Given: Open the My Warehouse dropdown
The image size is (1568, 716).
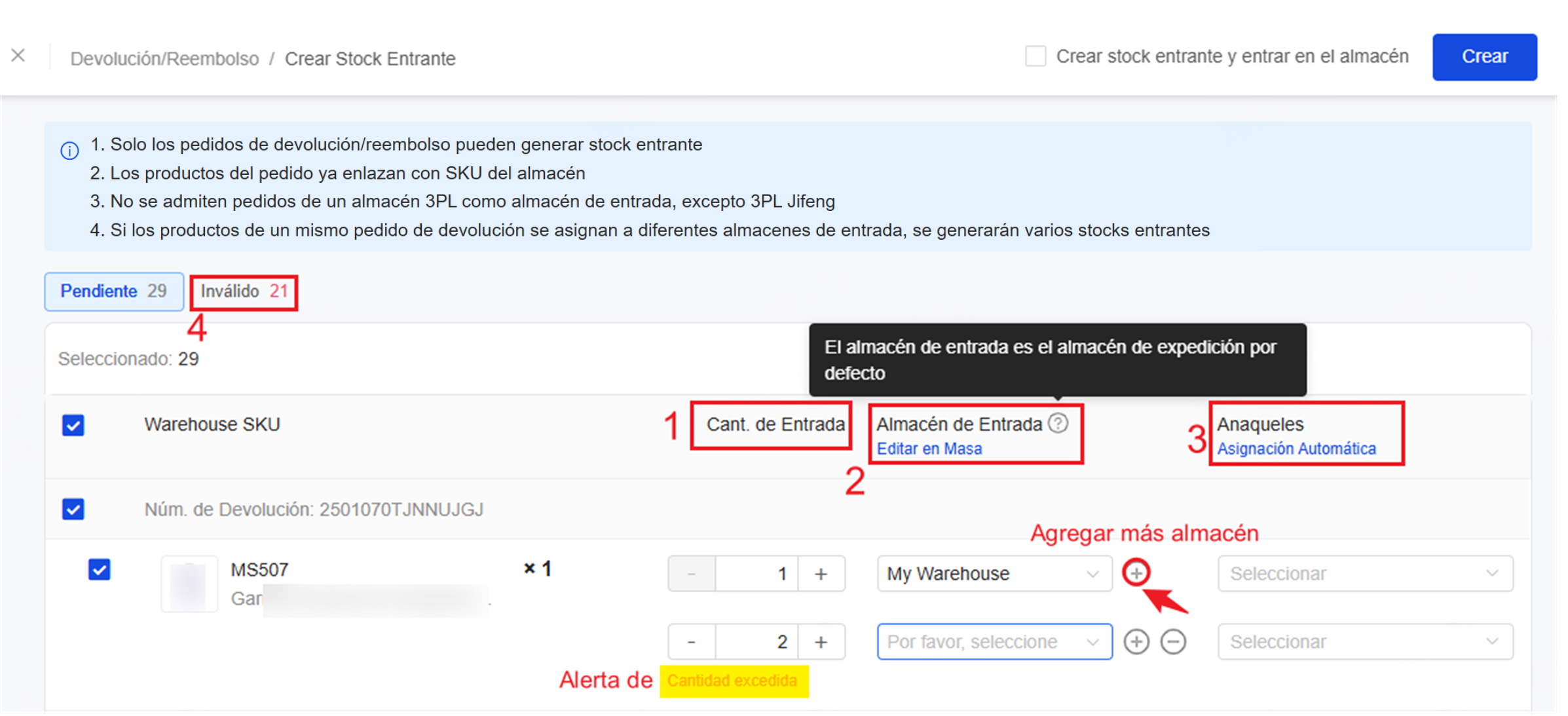Looking at the screenshot, I should (x=994, y=574).
